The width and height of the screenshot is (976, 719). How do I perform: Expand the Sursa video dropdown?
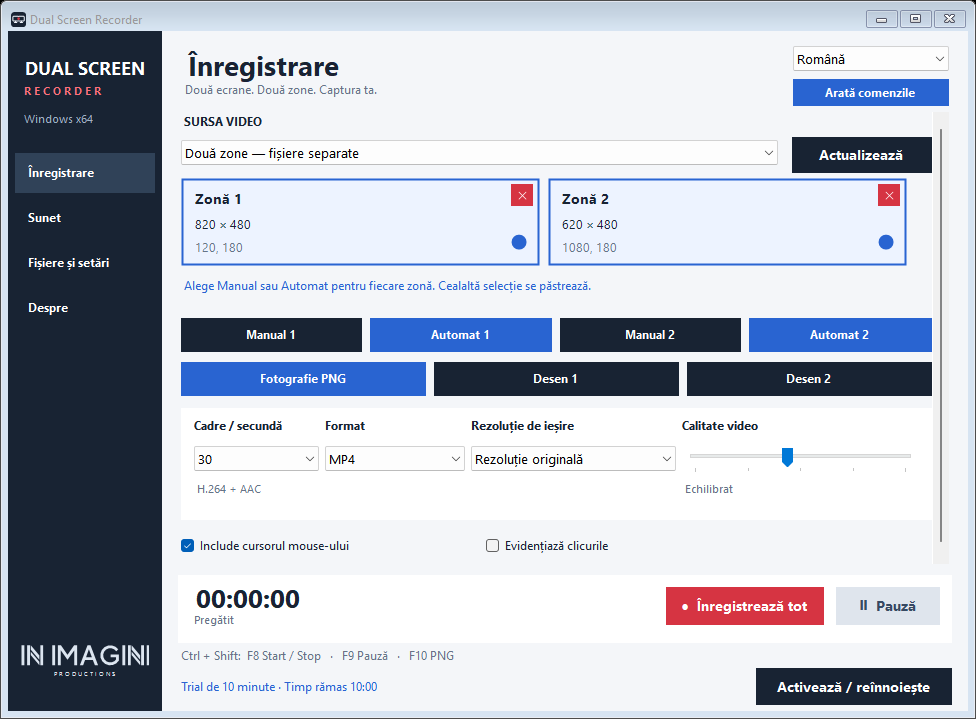479,153
